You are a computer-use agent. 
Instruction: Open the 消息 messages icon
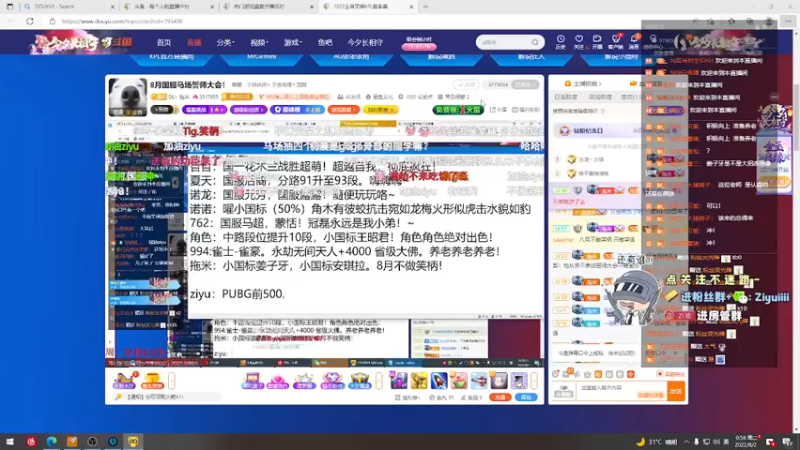(634, 42)
